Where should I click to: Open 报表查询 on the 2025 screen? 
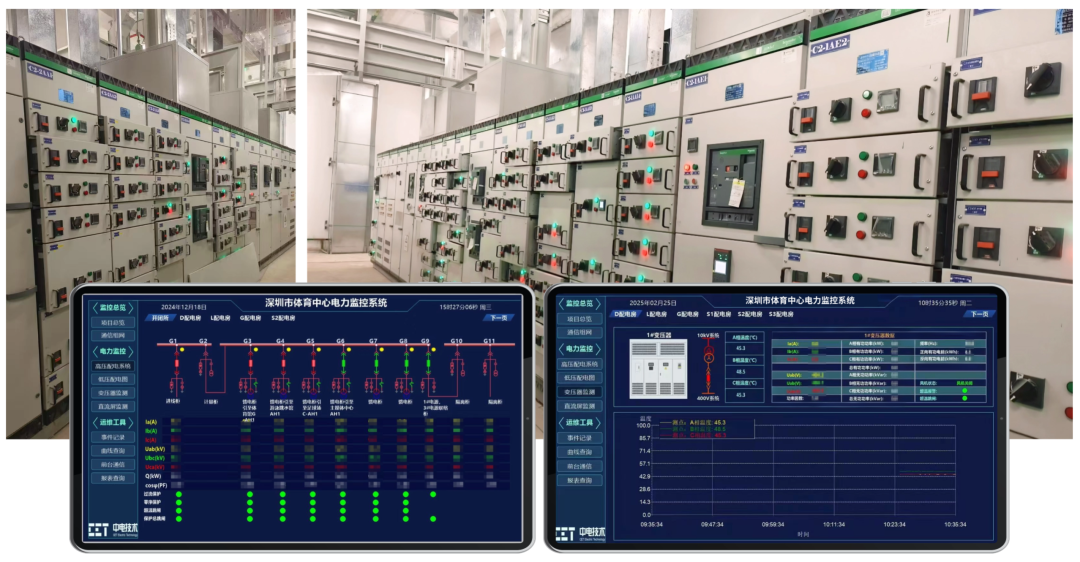579,480
